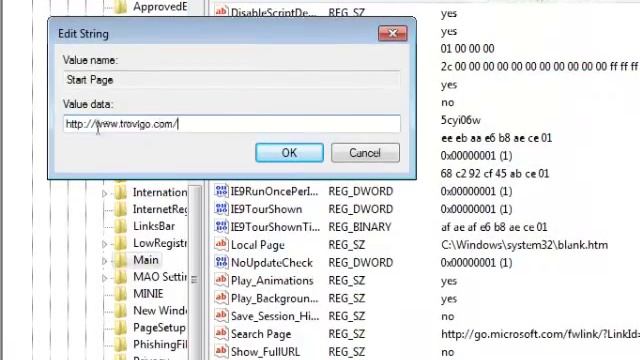
Task: Open the Main folder icon
Action: 120,260
